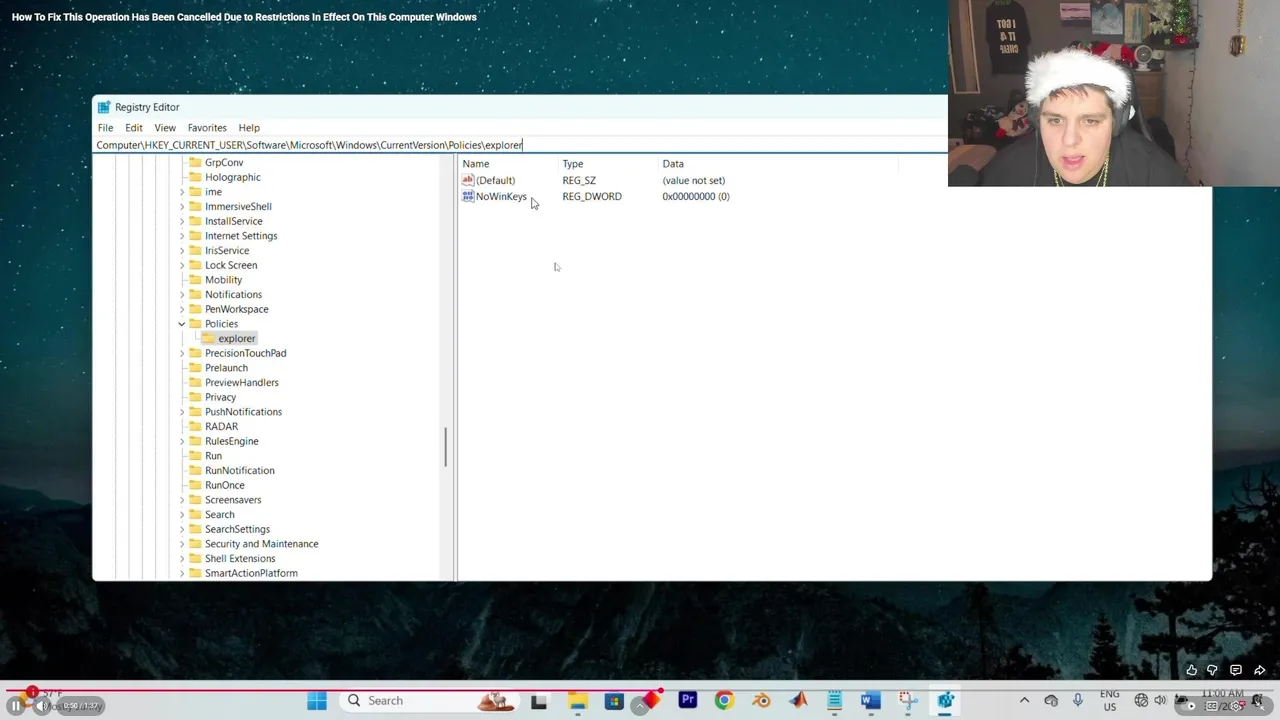Expand the Shell Extensions key

pos(182,559)
